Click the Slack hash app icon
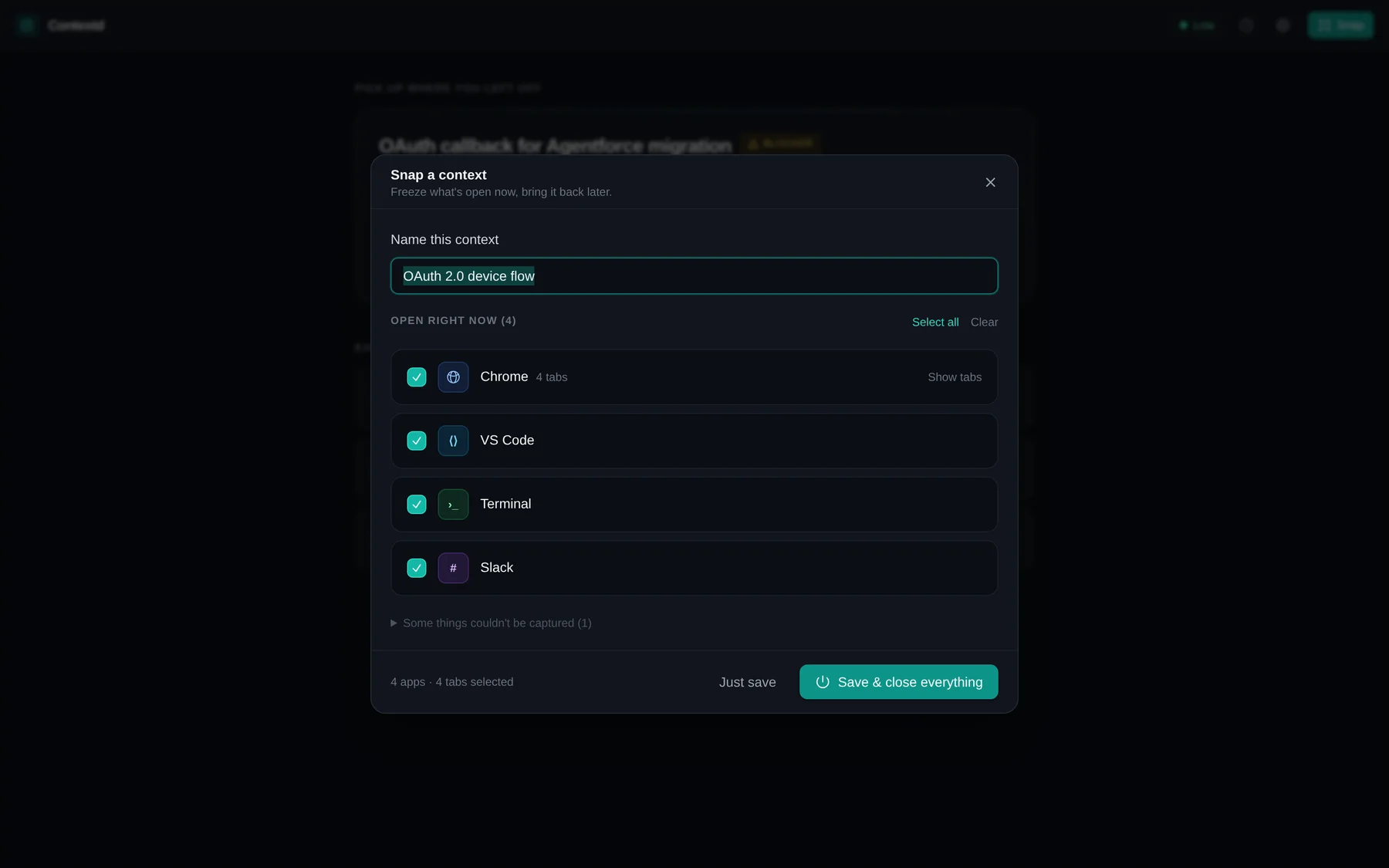 tap(453, 568)
